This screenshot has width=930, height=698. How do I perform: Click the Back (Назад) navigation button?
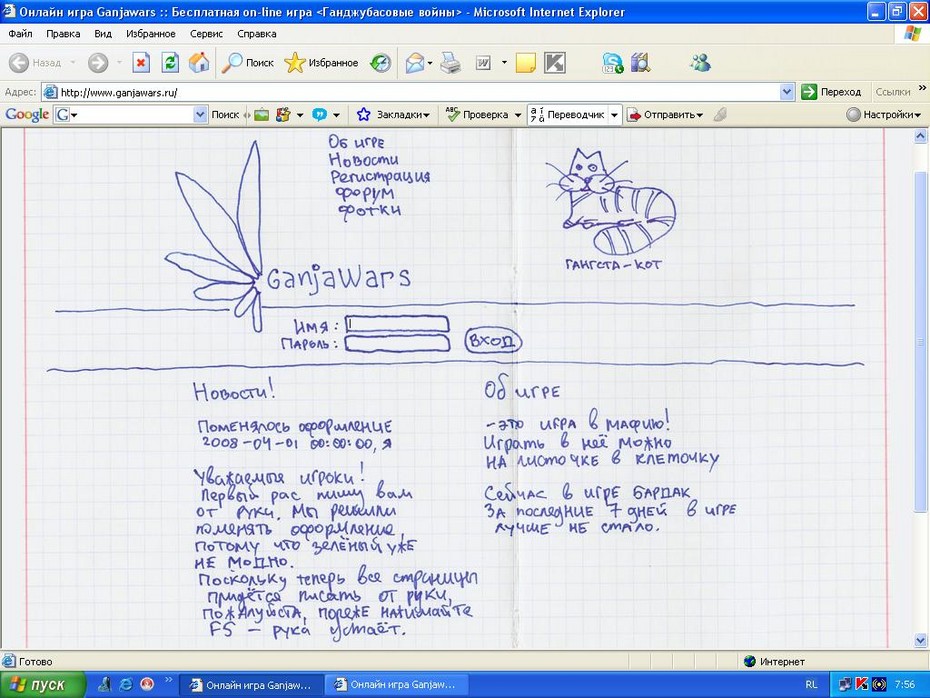coord(36,62)
